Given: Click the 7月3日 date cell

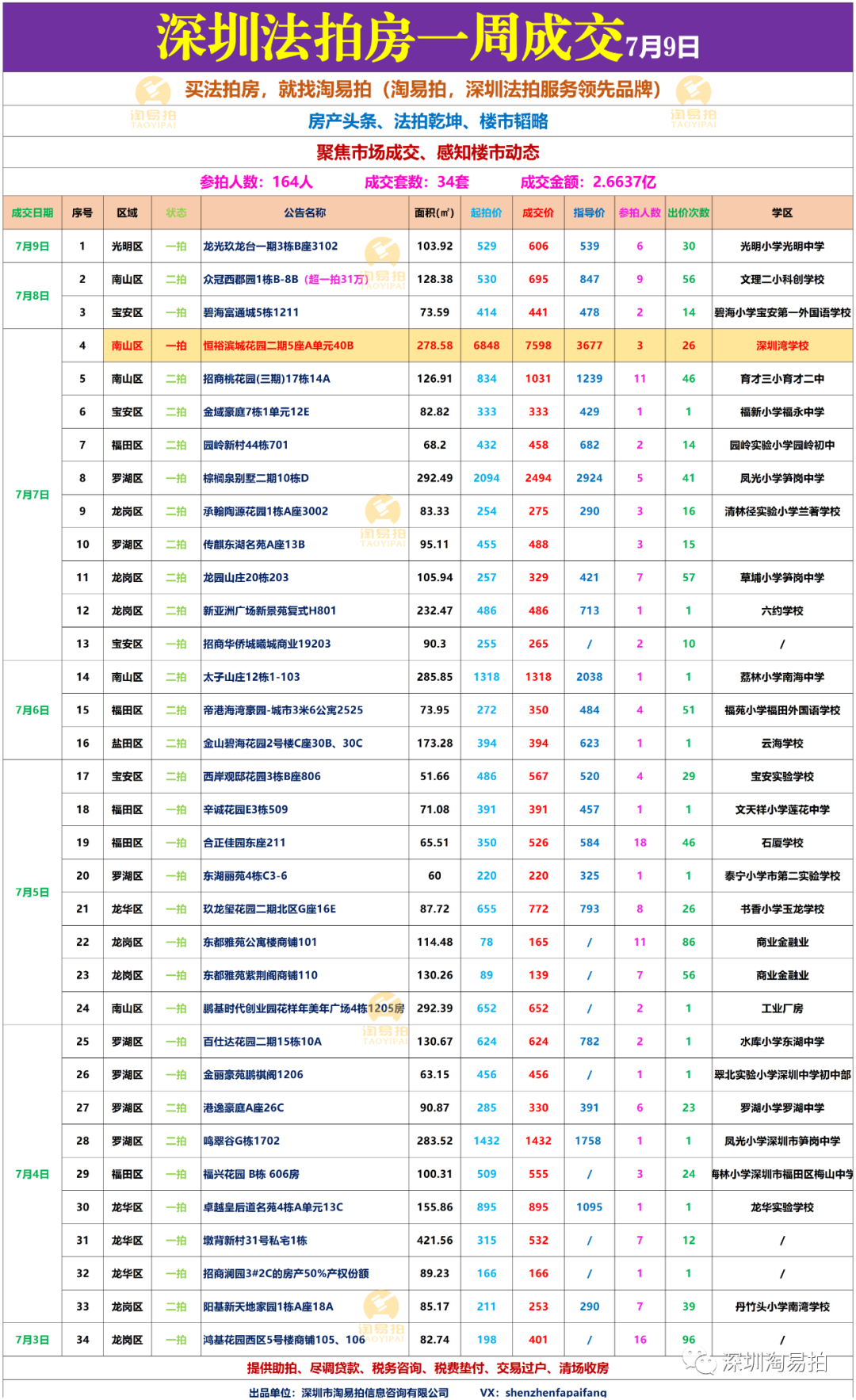Looking at the screenshot, I should pos(32,1340).
